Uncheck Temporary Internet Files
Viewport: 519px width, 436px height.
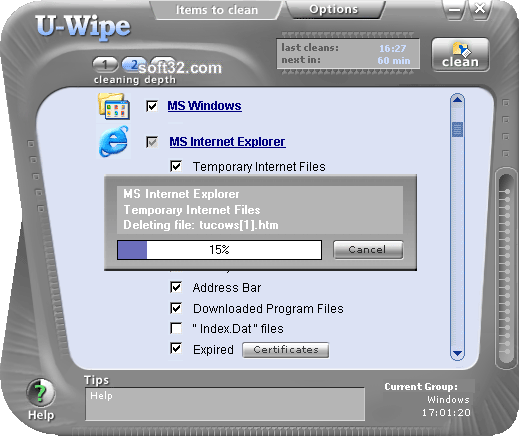pos(176,166)
